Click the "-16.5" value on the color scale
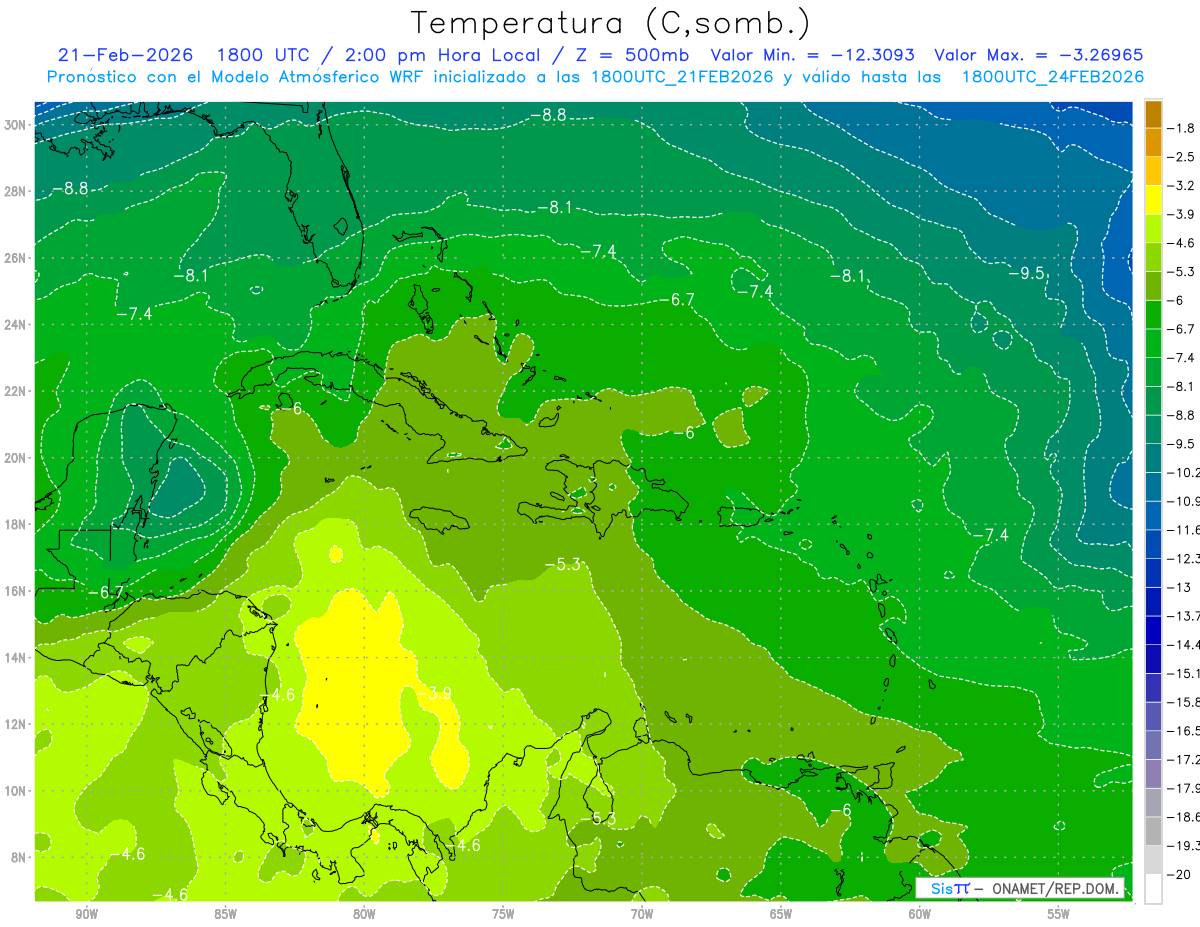The height and width of the screenshot is (927, 1200). coord(1184,731)
